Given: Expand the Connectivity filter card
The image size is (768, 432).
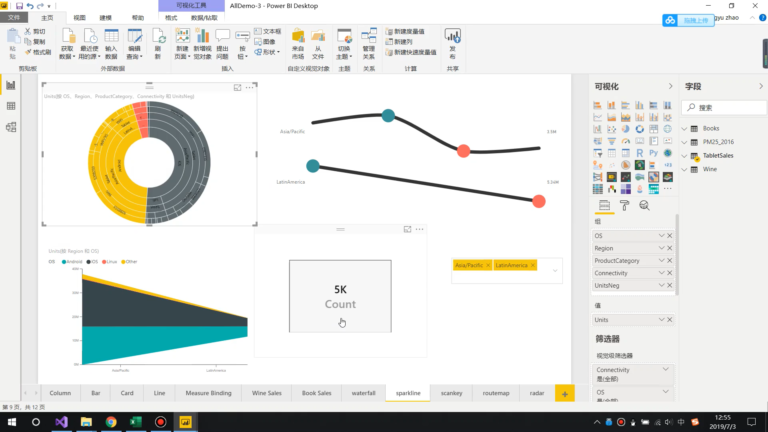Looking at the screenshot, I should (x=666, y=370).
